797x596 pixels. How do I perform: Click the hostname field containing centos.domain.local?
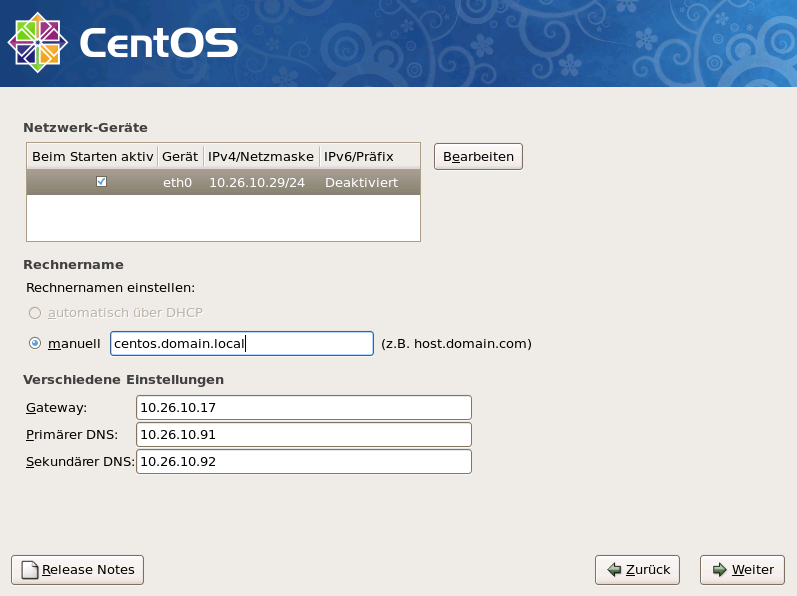241,343
